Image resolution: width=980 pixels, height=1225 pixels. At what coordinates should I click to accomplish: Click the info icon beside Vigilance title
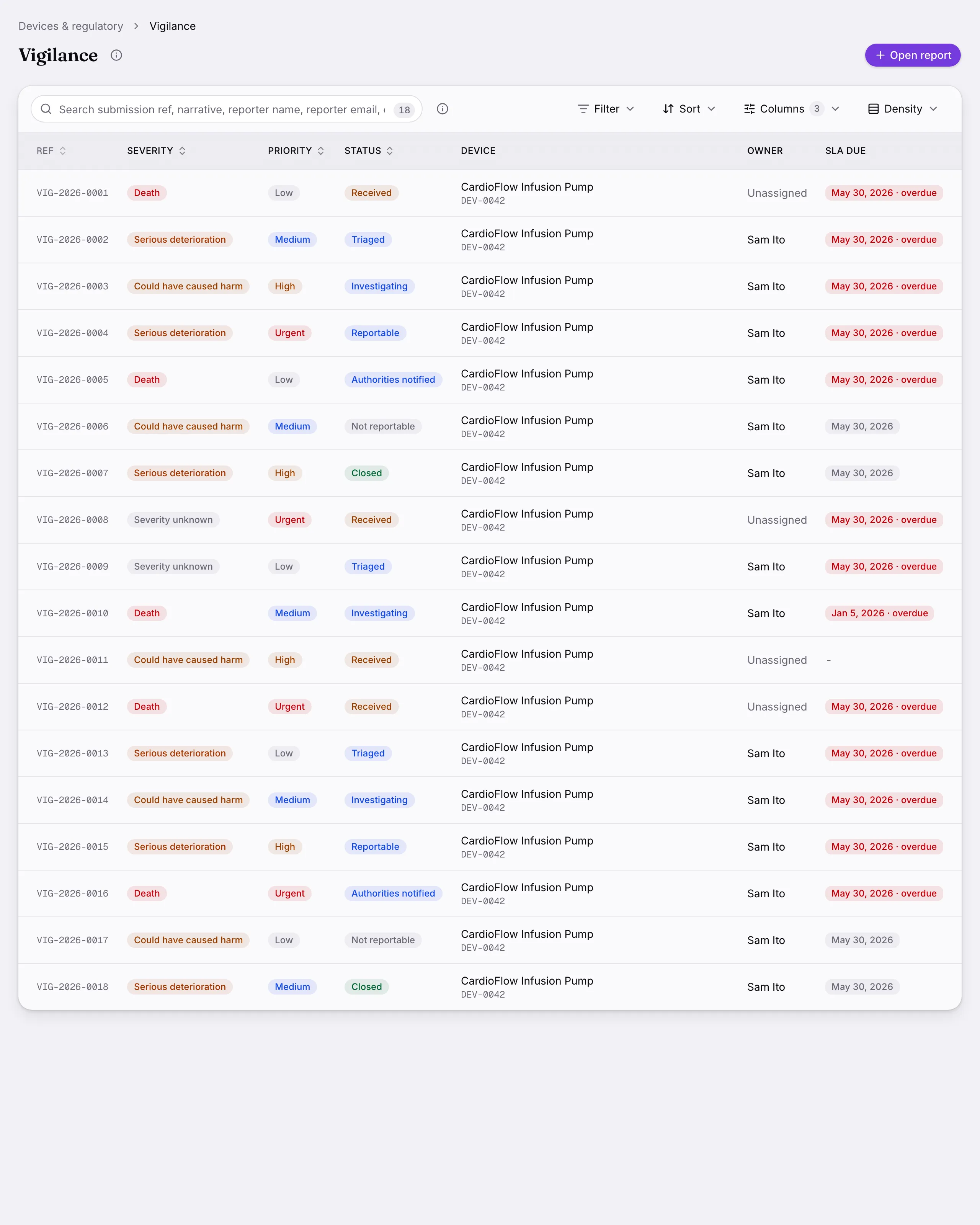tap(116, 55)
